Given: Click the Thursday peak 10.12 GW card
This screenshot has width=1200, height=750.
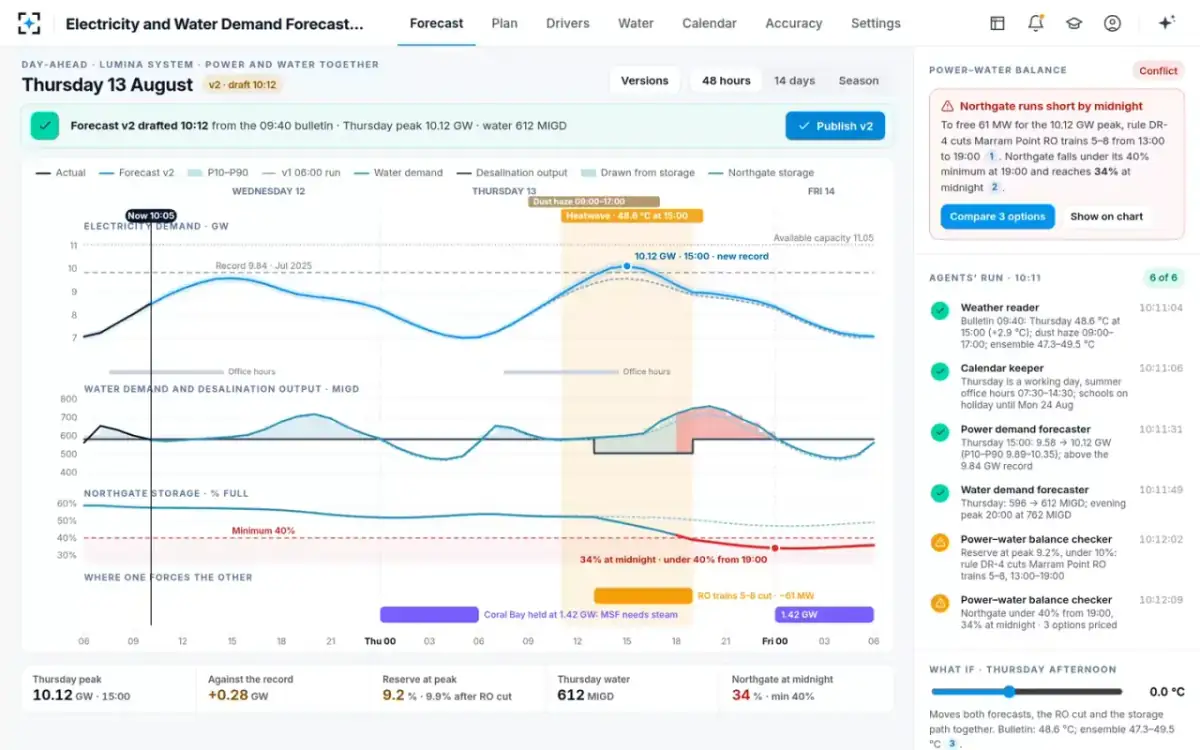Looking at the screenshot, I should point(109,687).
